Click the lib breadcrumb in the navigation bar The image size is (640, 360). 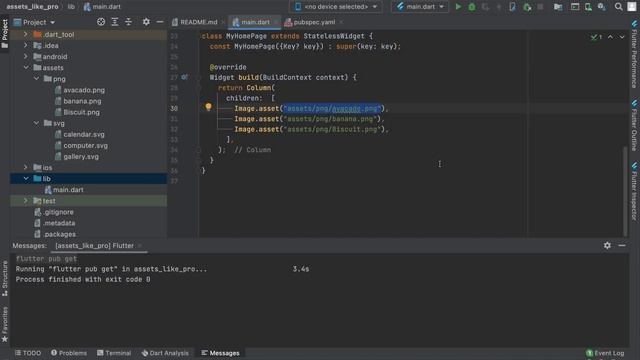[71, 7]
